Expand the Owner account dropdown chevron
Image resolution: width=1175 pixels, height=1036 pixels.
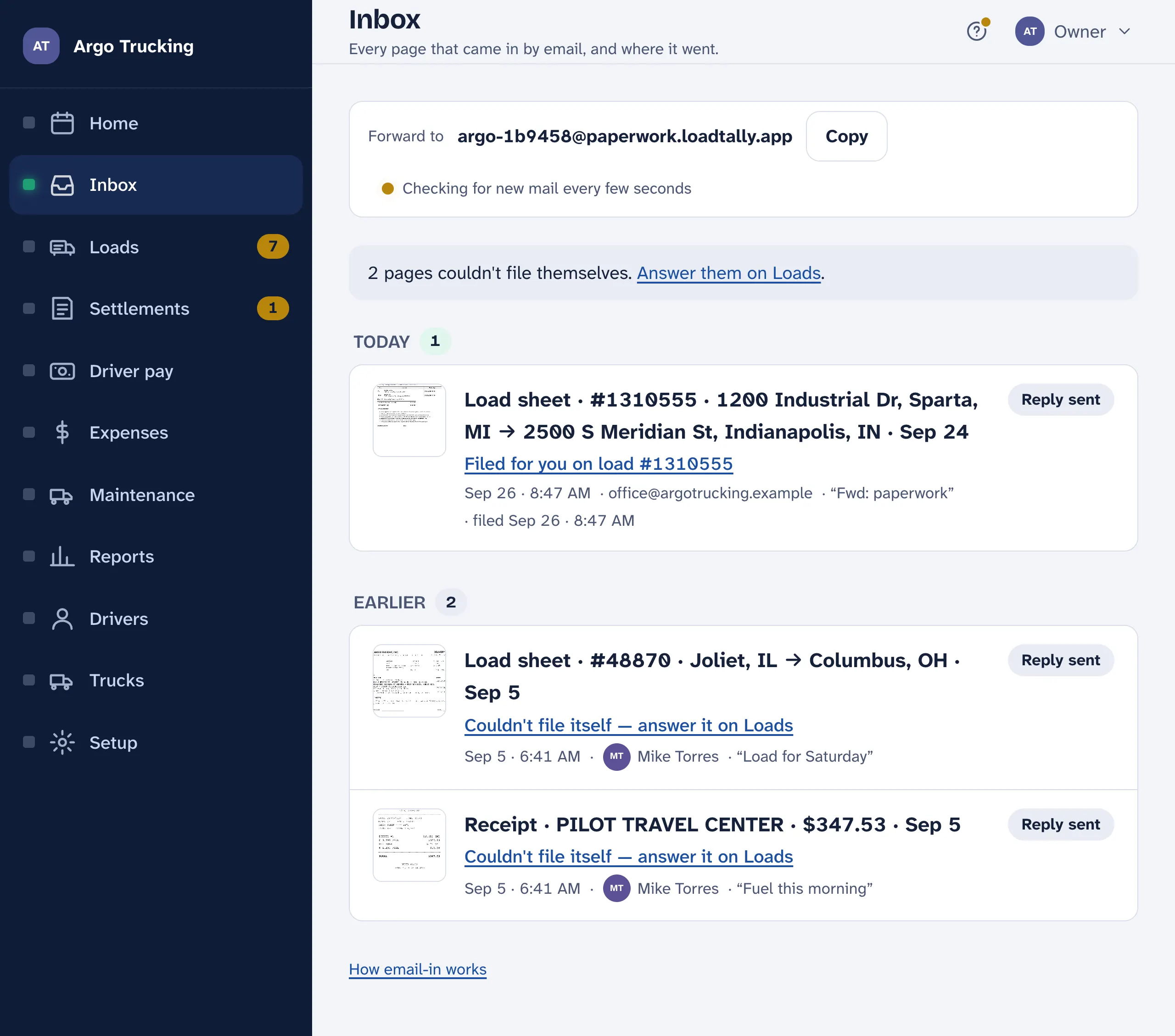pos(1125,31)
